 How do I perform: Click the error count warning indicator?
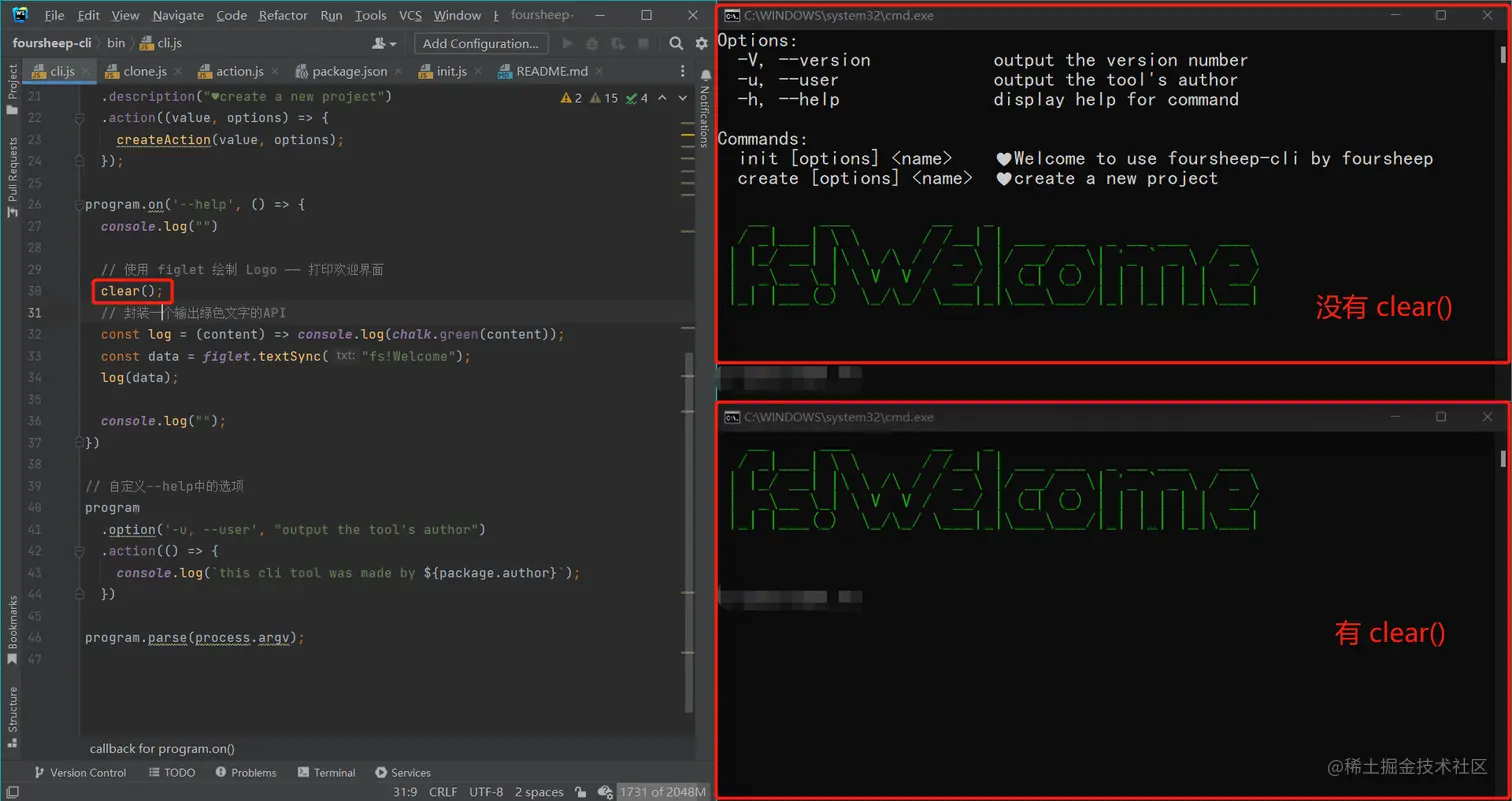point(572,98)
